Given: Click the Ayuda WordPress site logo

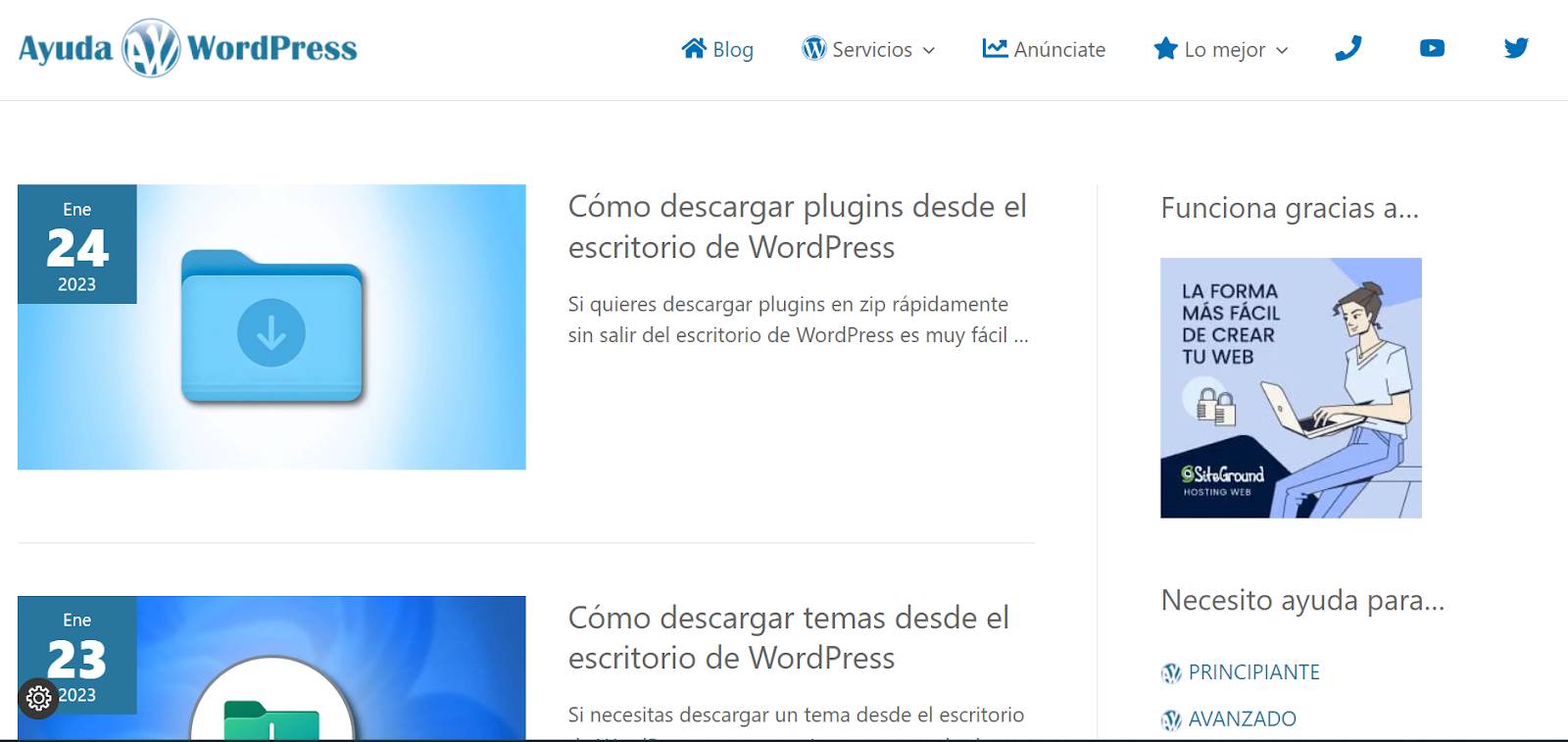Looking at the screenshot, I should 187,48.
